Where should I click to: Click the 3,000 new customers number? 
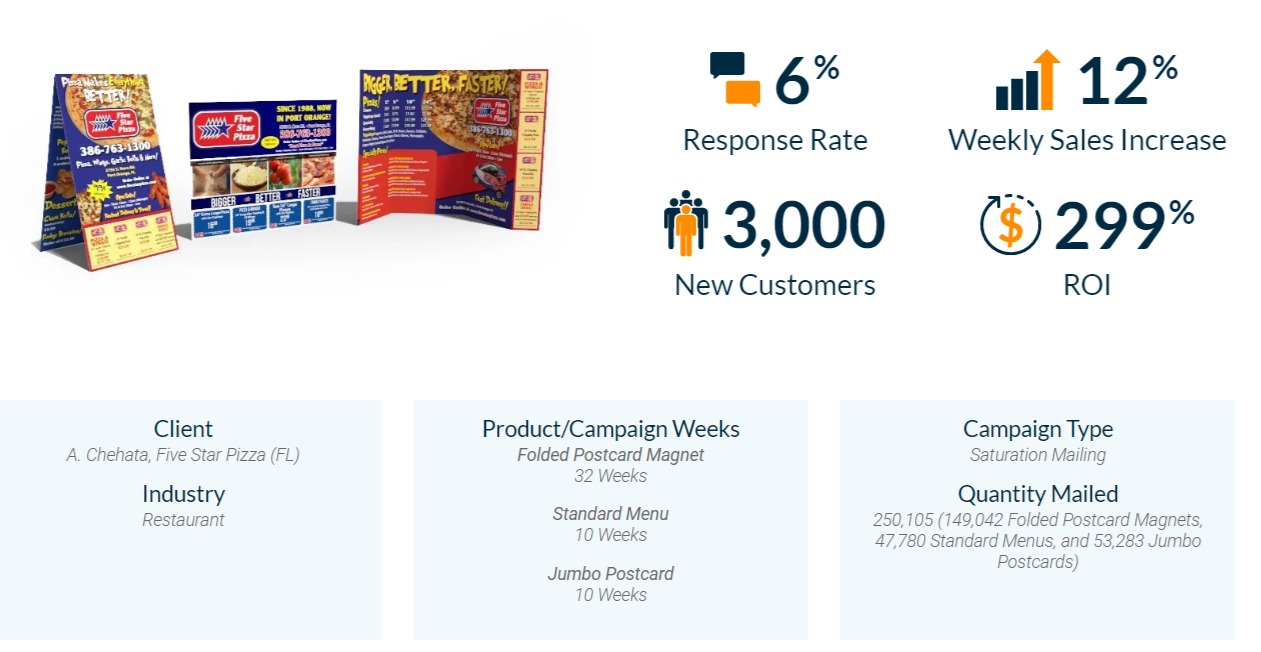(804, 224)
